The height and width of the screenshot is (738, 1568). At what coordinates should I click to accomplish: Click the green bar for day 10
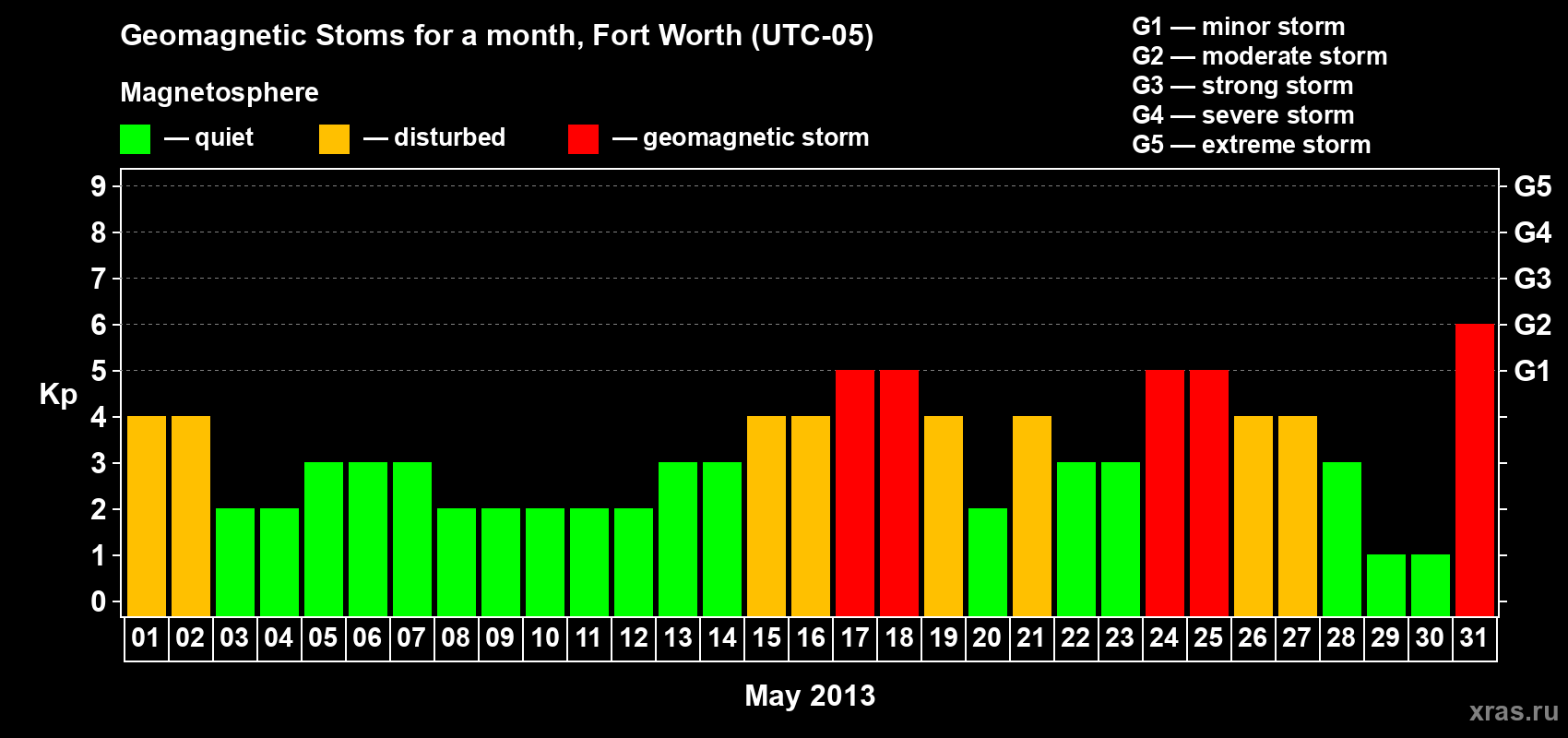point(544,563)
